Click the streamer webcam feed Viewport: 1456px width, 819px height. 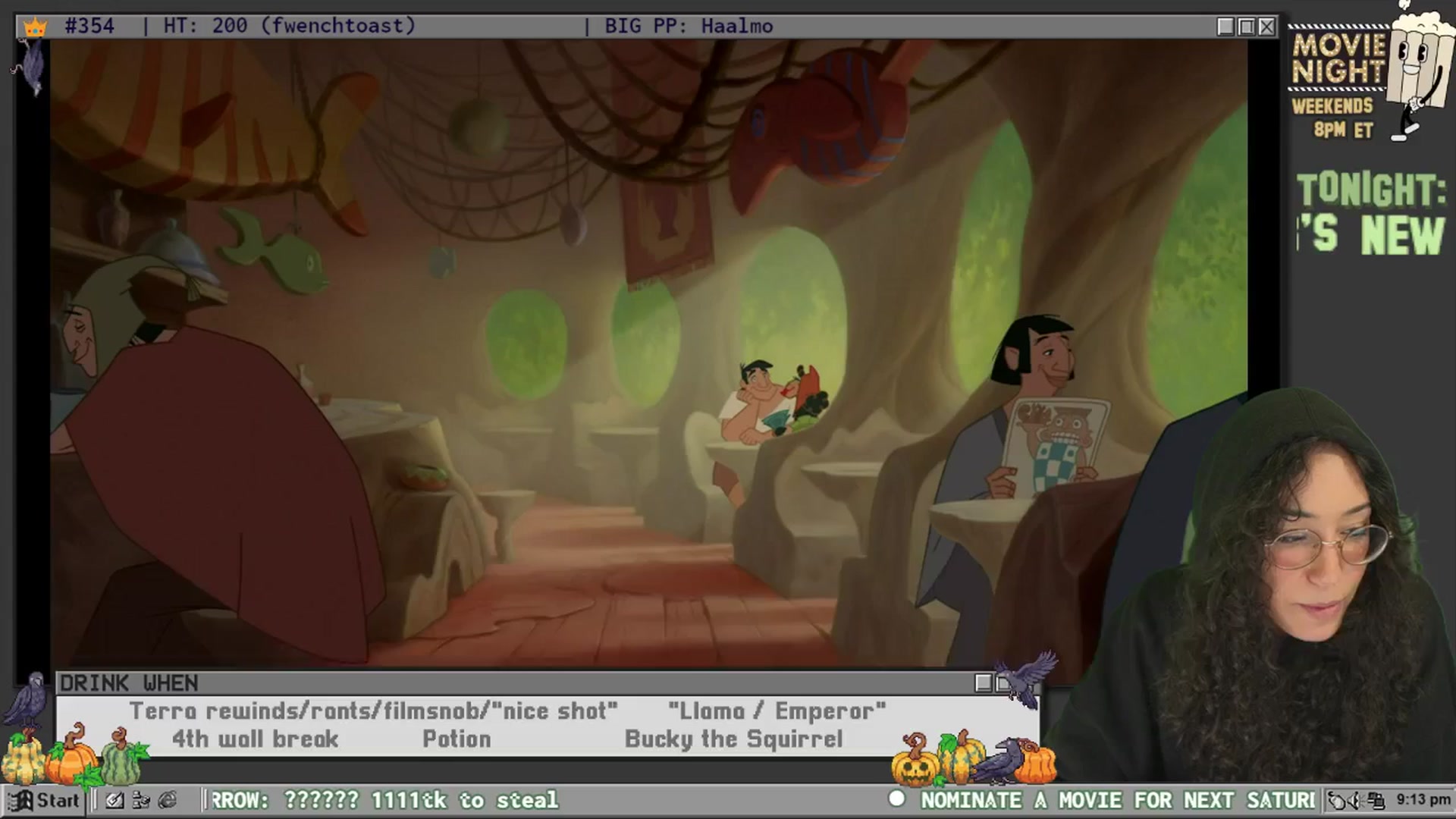pyautogui.click(x=1251, y=588)
